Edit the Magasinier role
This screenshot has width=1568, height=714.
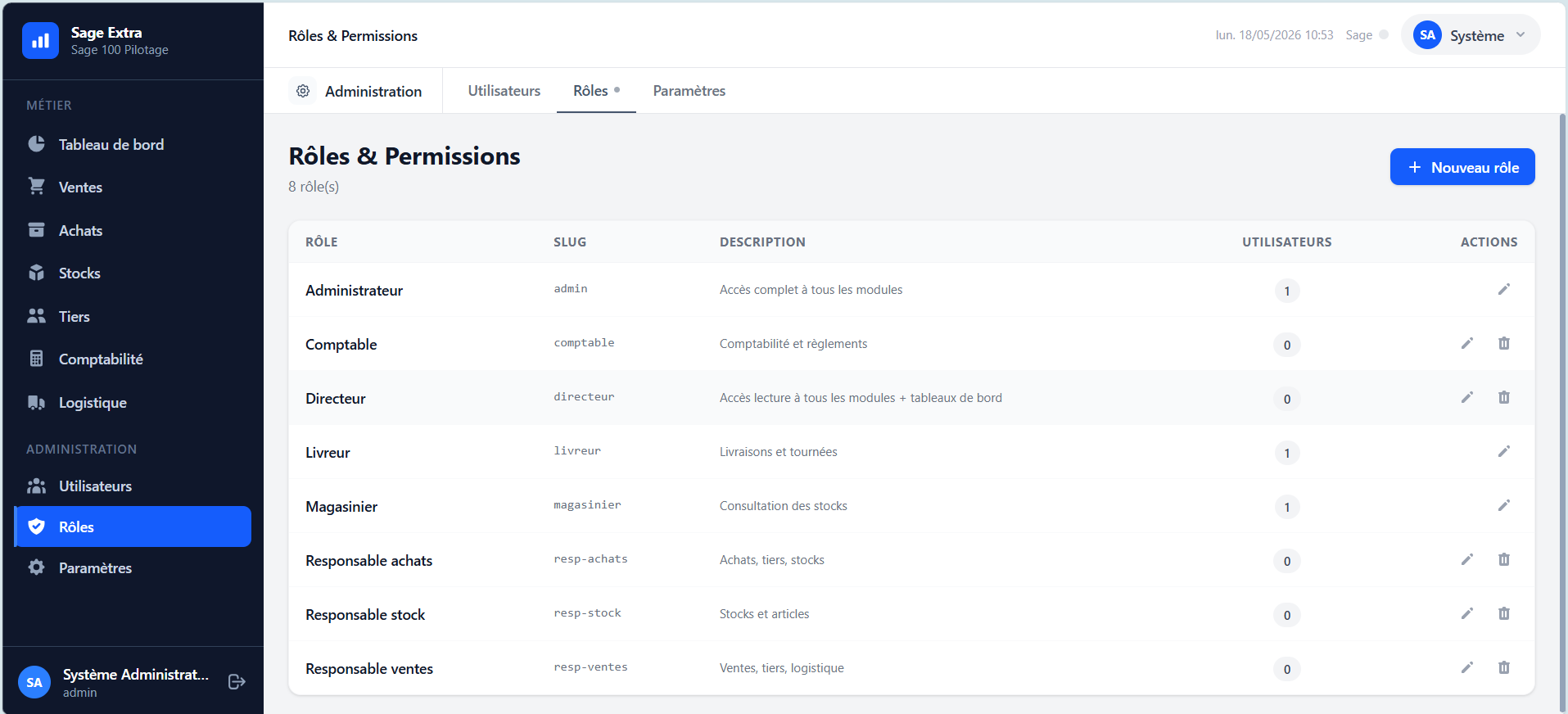click(x=1504, y=505)
